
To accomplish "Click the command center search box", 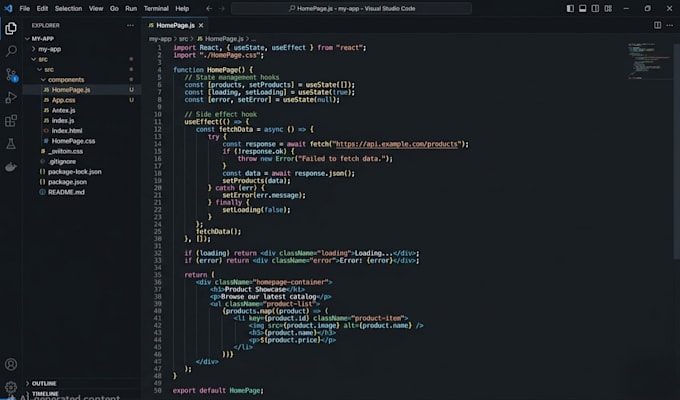I will tap(351, 8).
